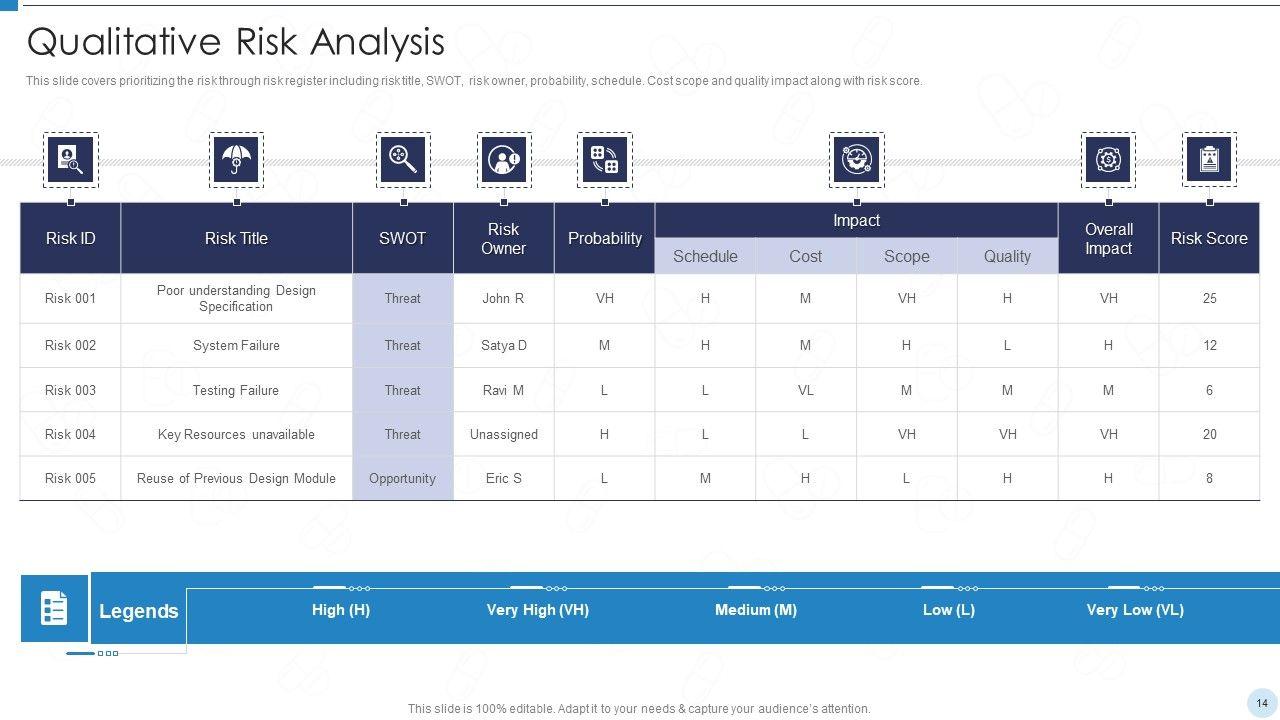Click the Risk Score column header

click(x=1209, y=238)
